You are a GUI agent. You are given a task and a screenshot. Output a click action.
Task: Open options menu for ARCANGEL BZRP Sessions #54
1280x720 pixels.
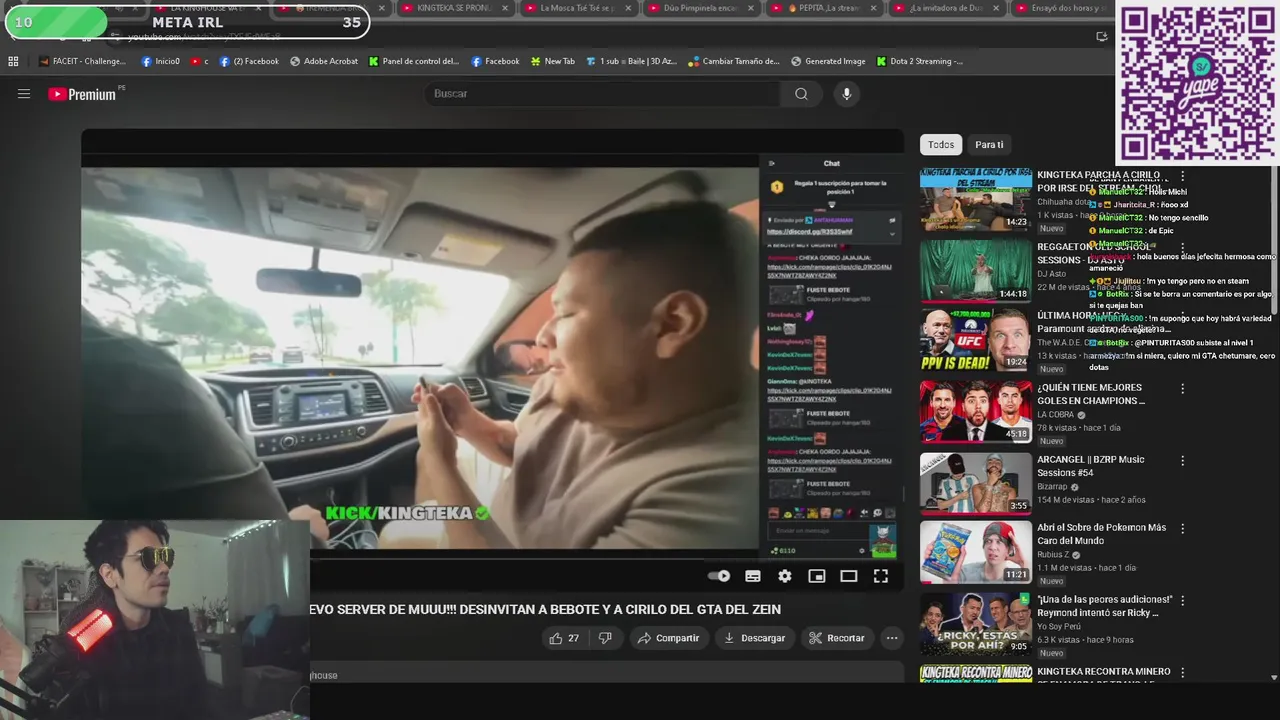point(1183,460)
